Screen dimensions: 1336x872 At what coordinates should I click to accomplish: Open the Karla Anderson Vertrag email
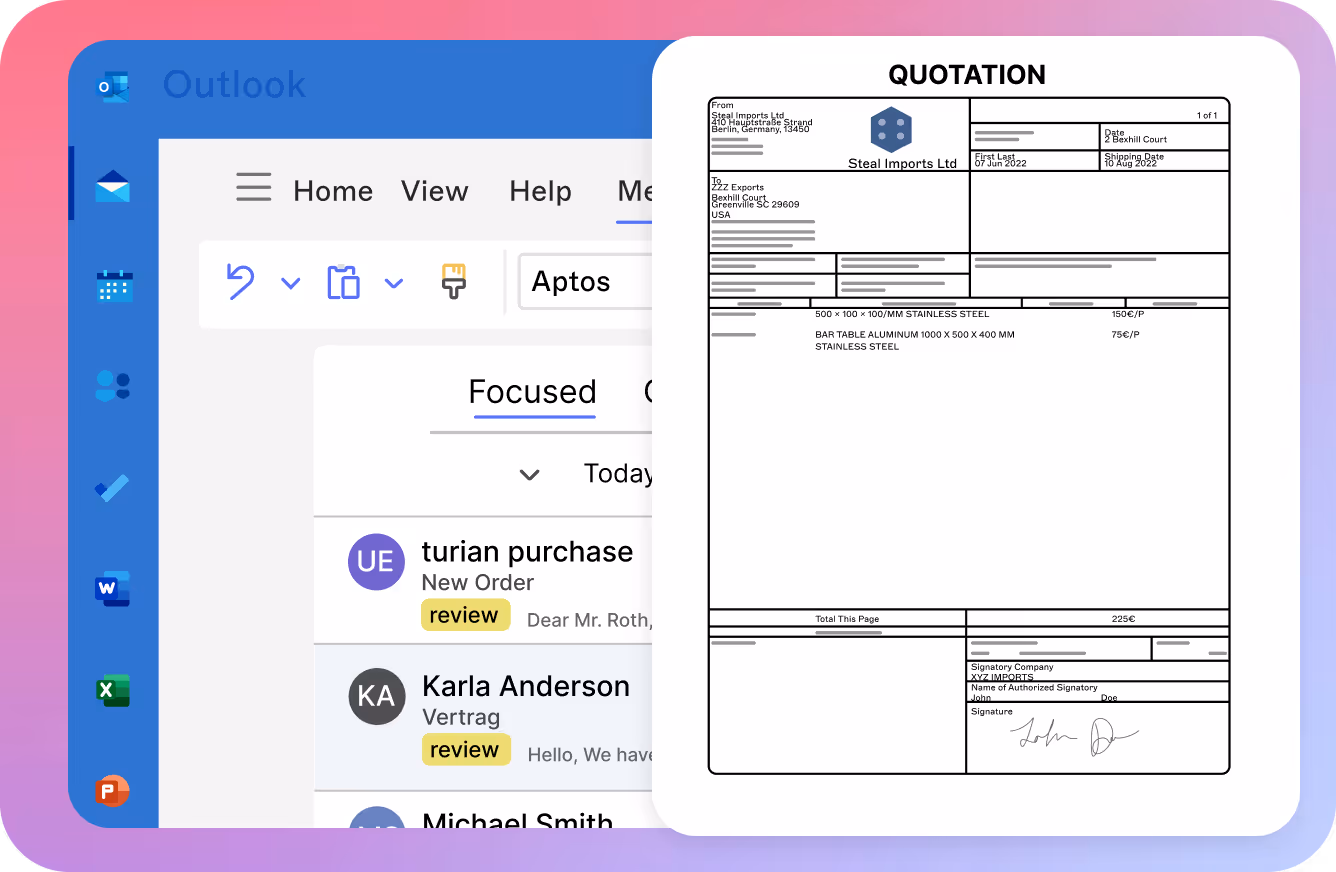pyautogui.click(x=484, y=717)
